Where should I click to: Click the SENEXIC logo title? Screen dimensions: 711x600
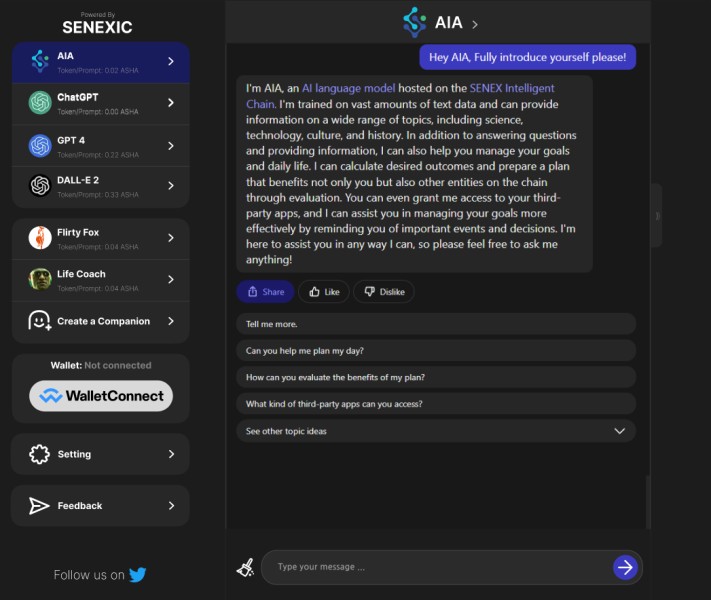97,27
